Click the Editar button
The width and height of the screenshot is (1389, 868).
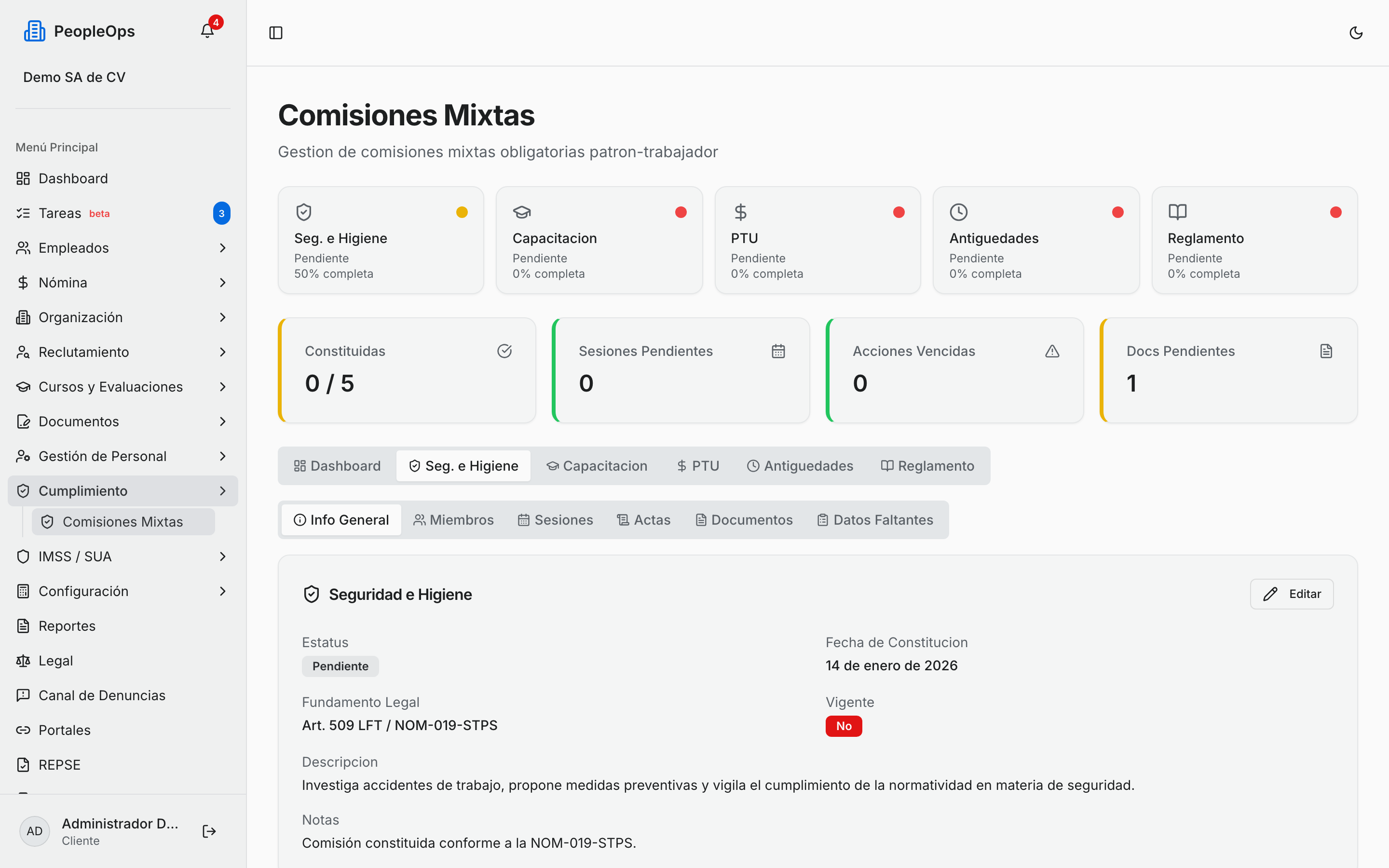pyautogui.click(x=1292, y=594)
